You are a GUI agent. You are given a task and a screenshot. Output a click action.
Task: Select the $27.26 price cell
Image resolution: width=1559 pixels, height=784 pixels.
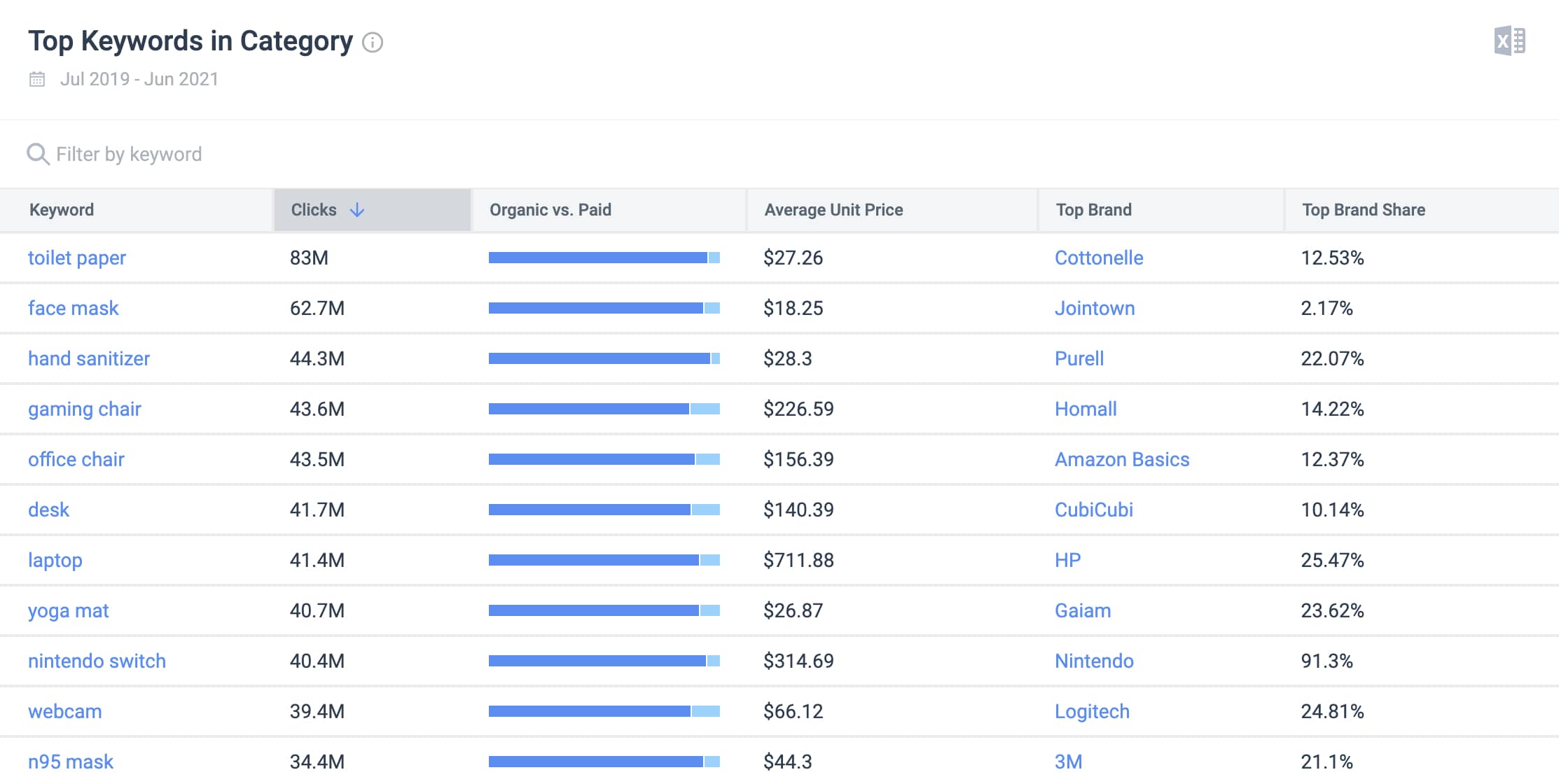(x=793, y=258)
